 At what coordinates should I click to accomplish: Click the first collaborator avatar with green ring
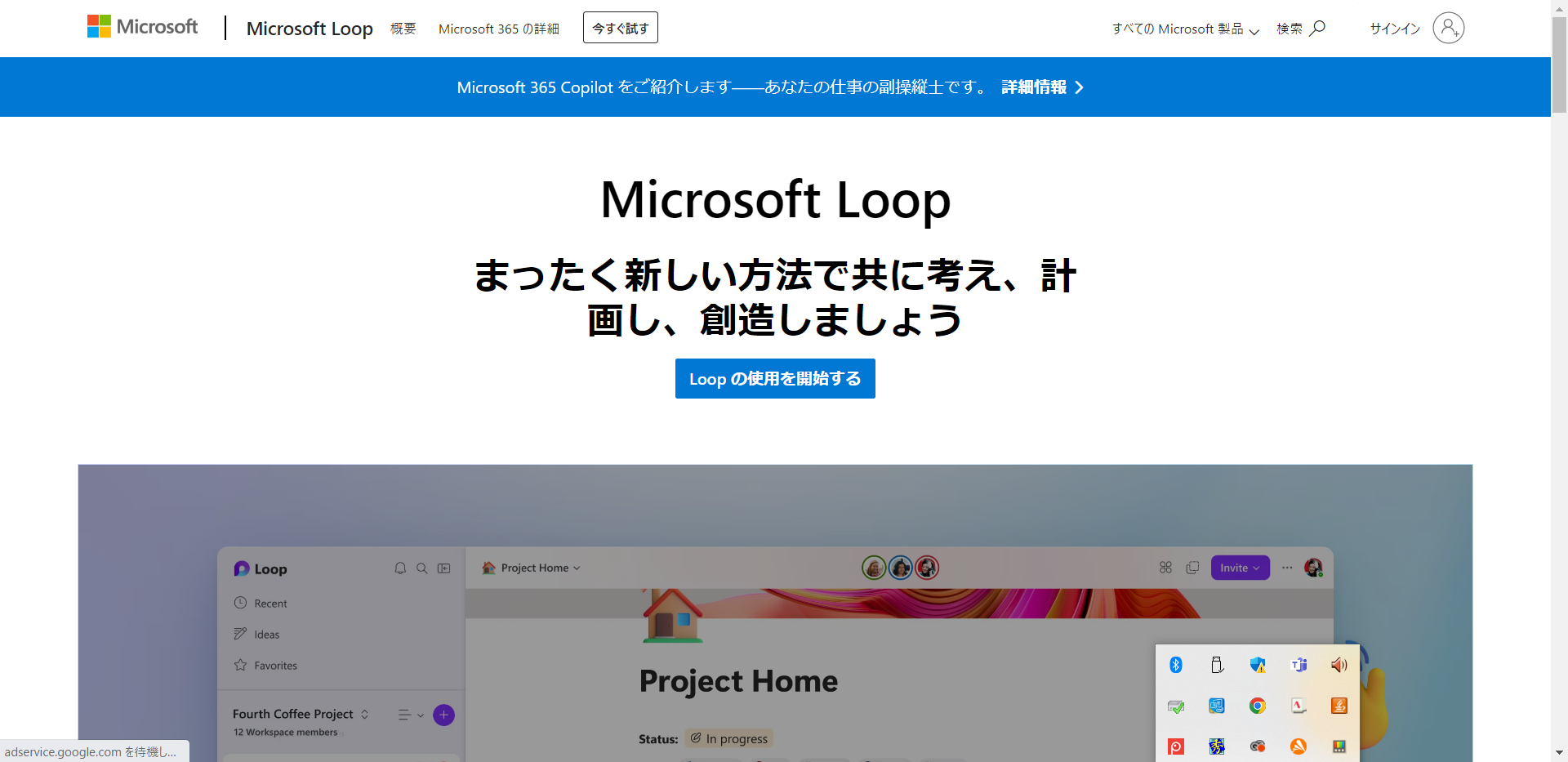click(x=874, y=568)
